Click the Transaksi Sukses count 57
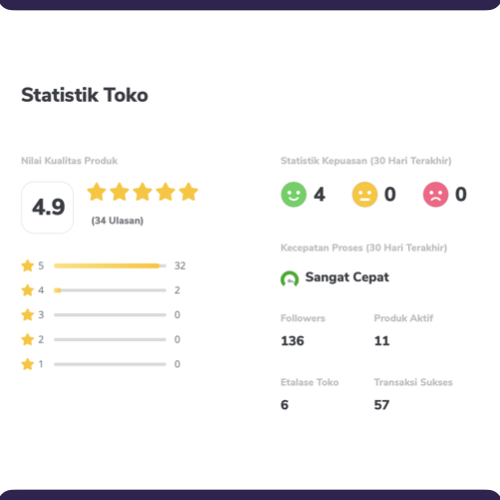 point(382,405)
